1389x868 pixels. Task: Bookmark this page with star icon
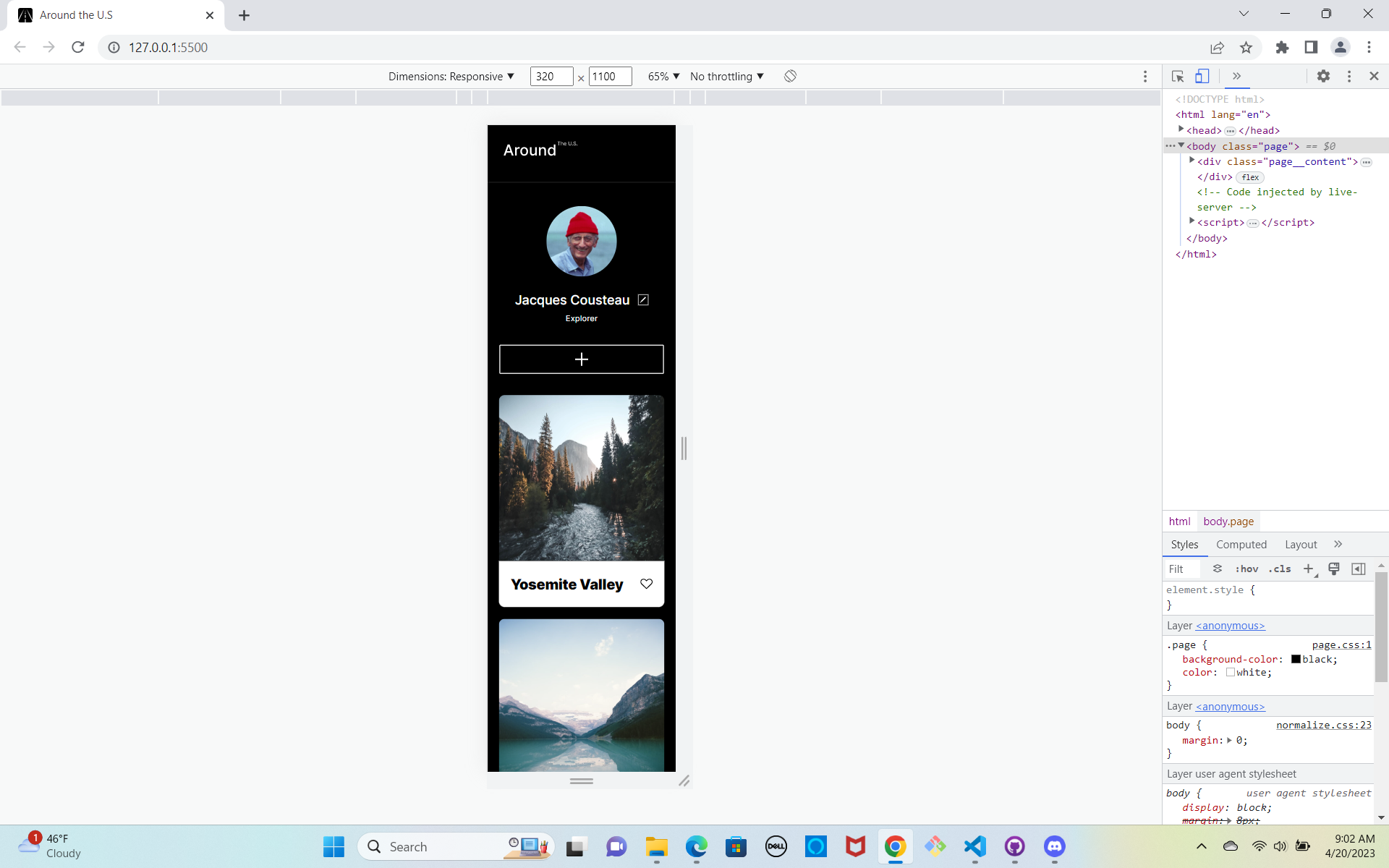coord(1246,47)
